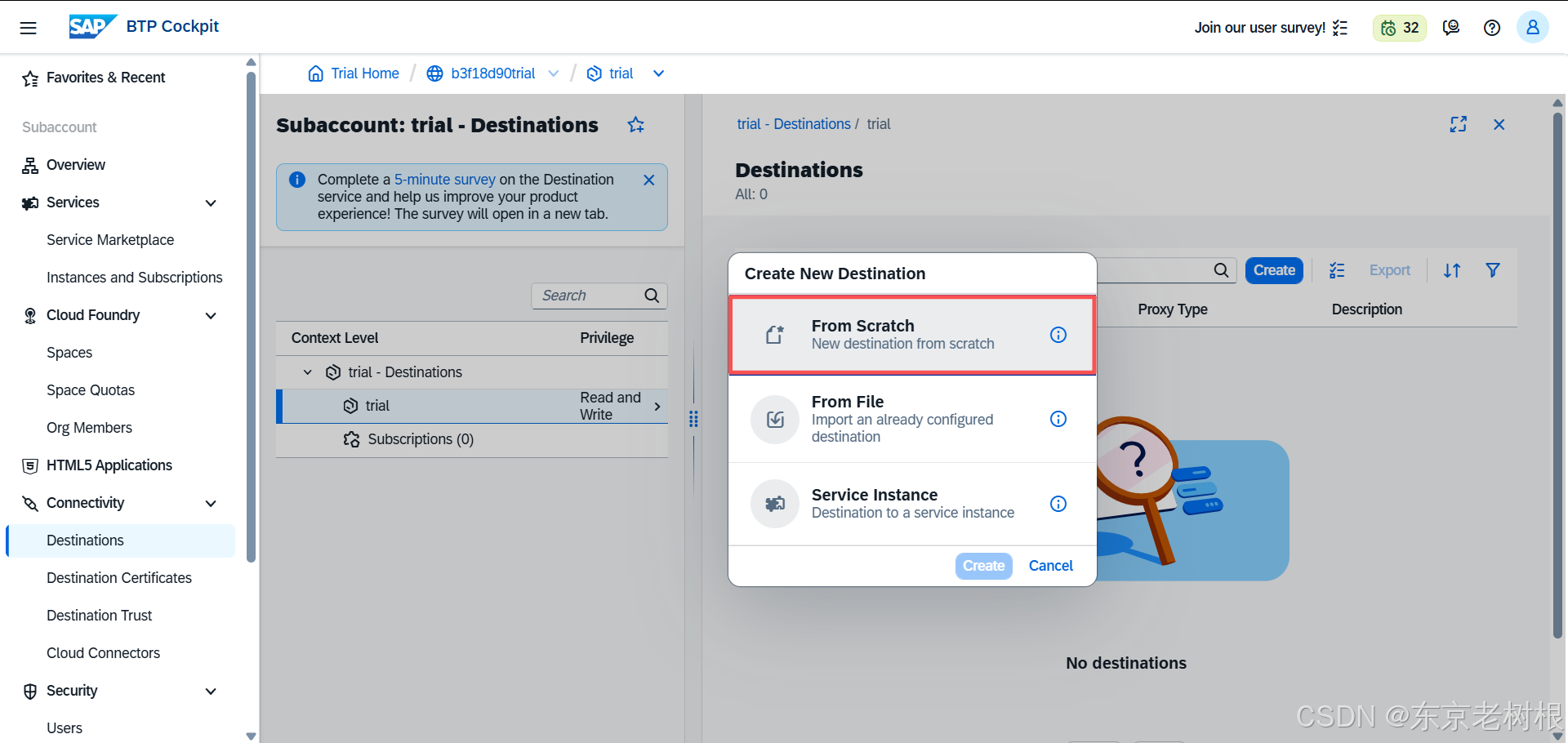Click the search magnifier in Context Level panel
Image resolution: width=1568 pixels, height=743 pixels.
pos(652,296)
